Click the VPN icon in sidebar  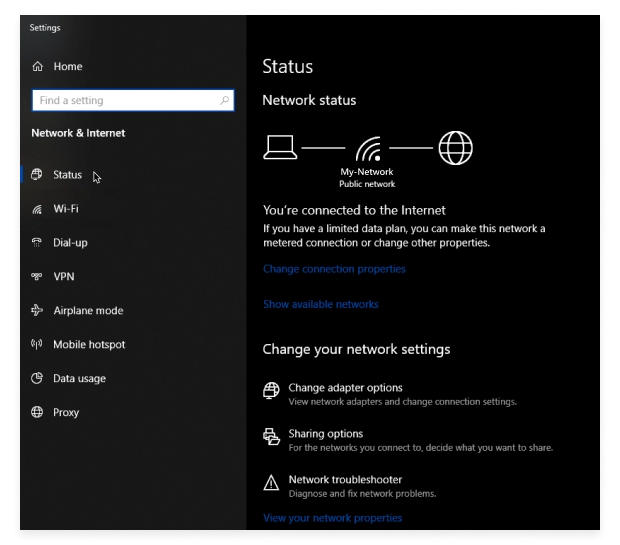38,277
